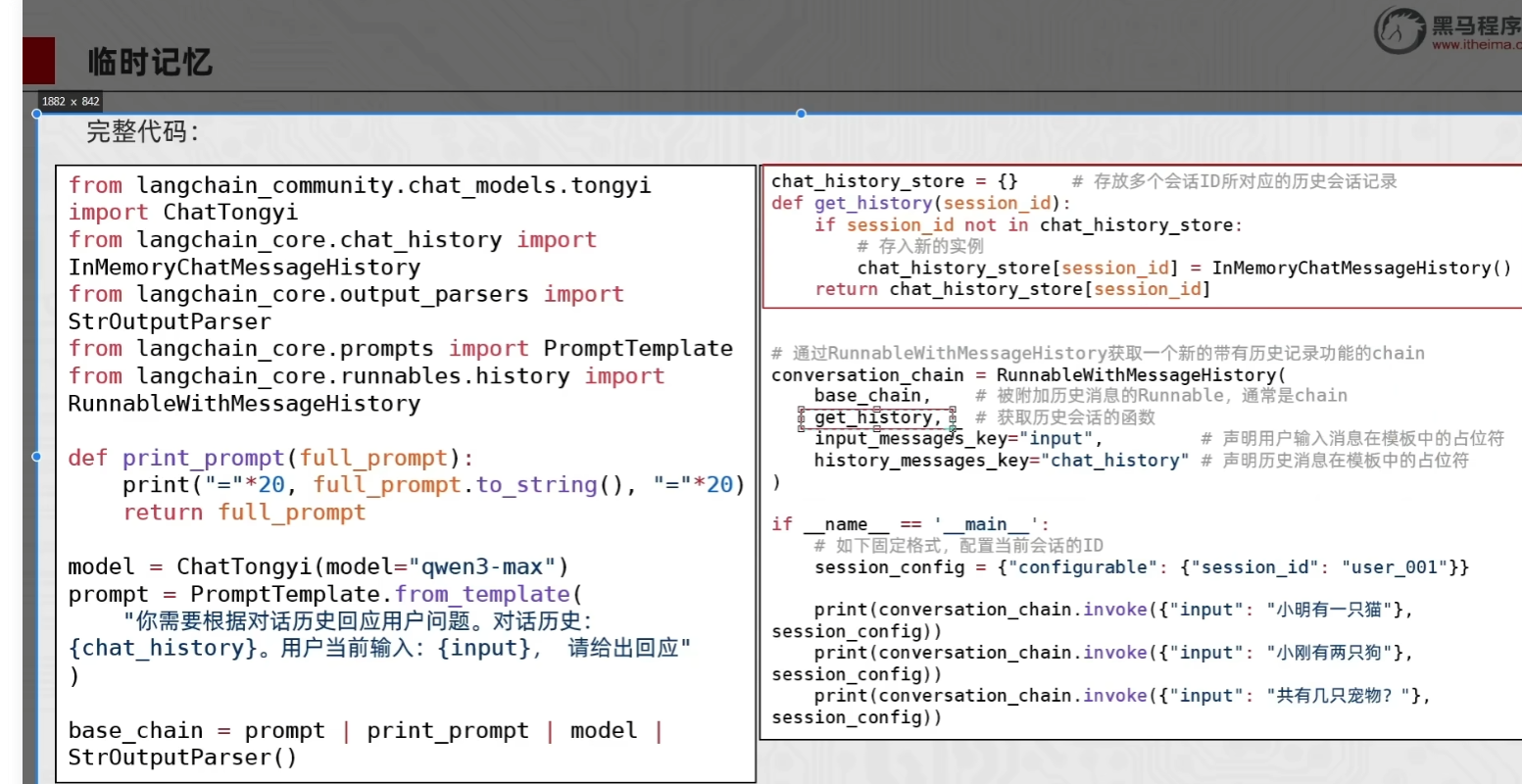Click the 'return full_prompt' line
Image resolution: width=1522 pixels, height=784 pixels.
click(x=244, y=513)
